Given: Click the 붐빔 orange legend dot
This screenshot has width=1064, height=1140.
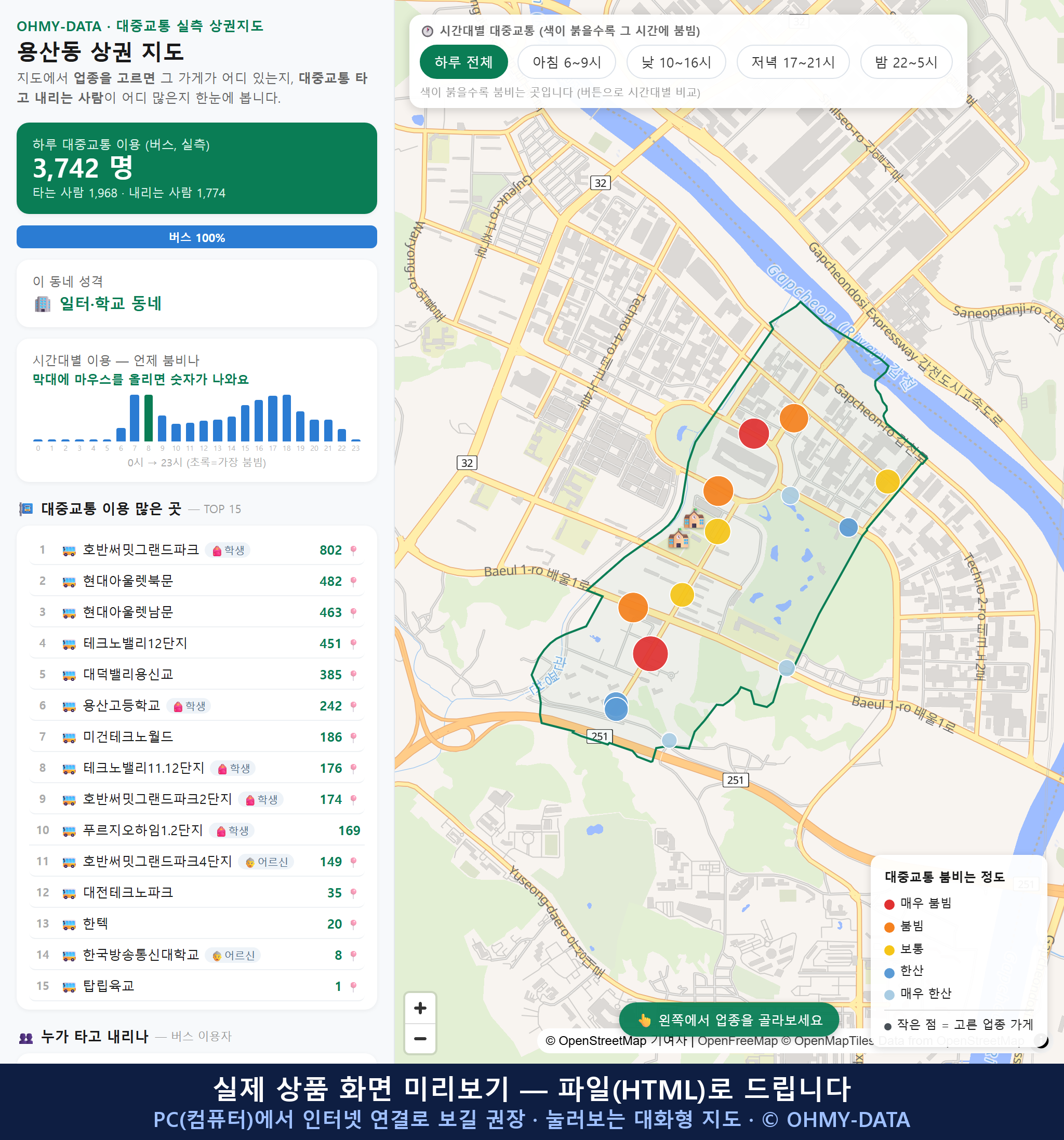Looking at the screenshot, I should [x=889, y=927].
